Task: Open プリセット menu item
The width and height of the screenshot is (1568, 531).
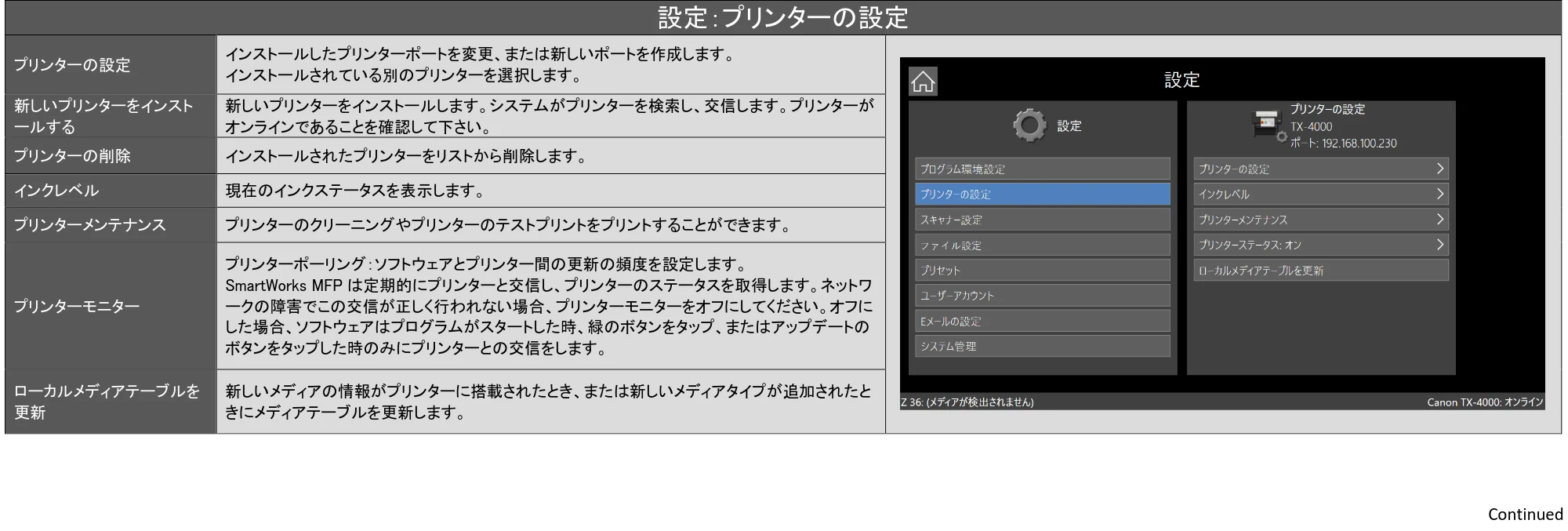Action: click(x=1042, y=270)
